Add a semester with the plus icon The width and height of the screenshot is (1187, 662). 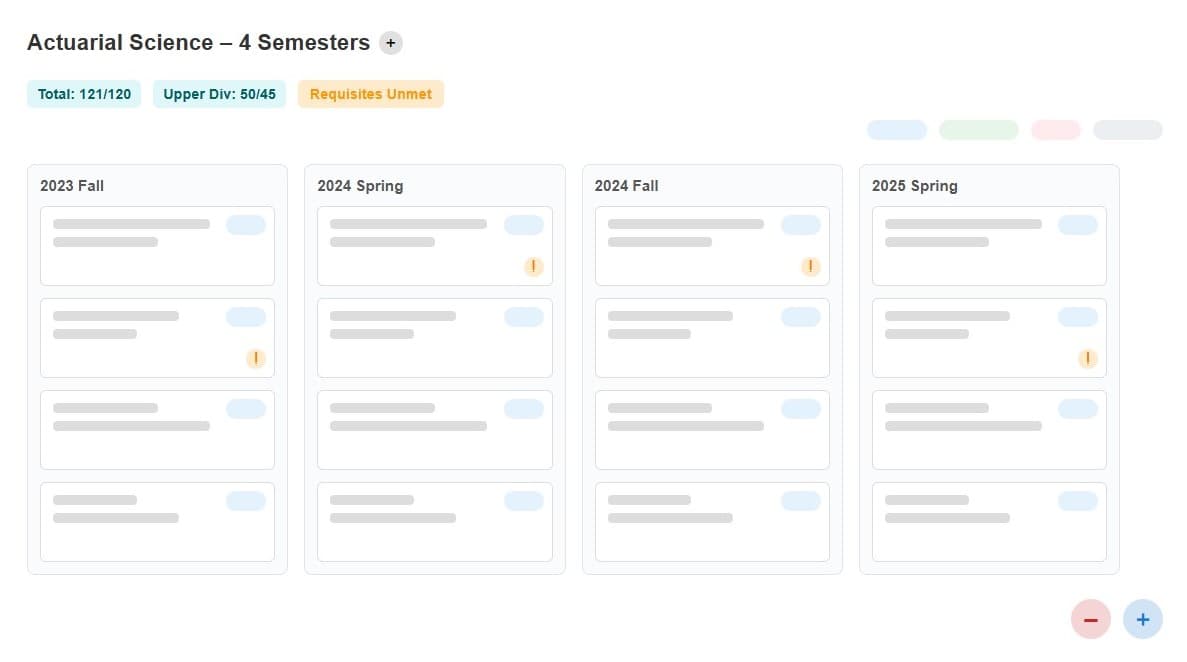[390, 42]
